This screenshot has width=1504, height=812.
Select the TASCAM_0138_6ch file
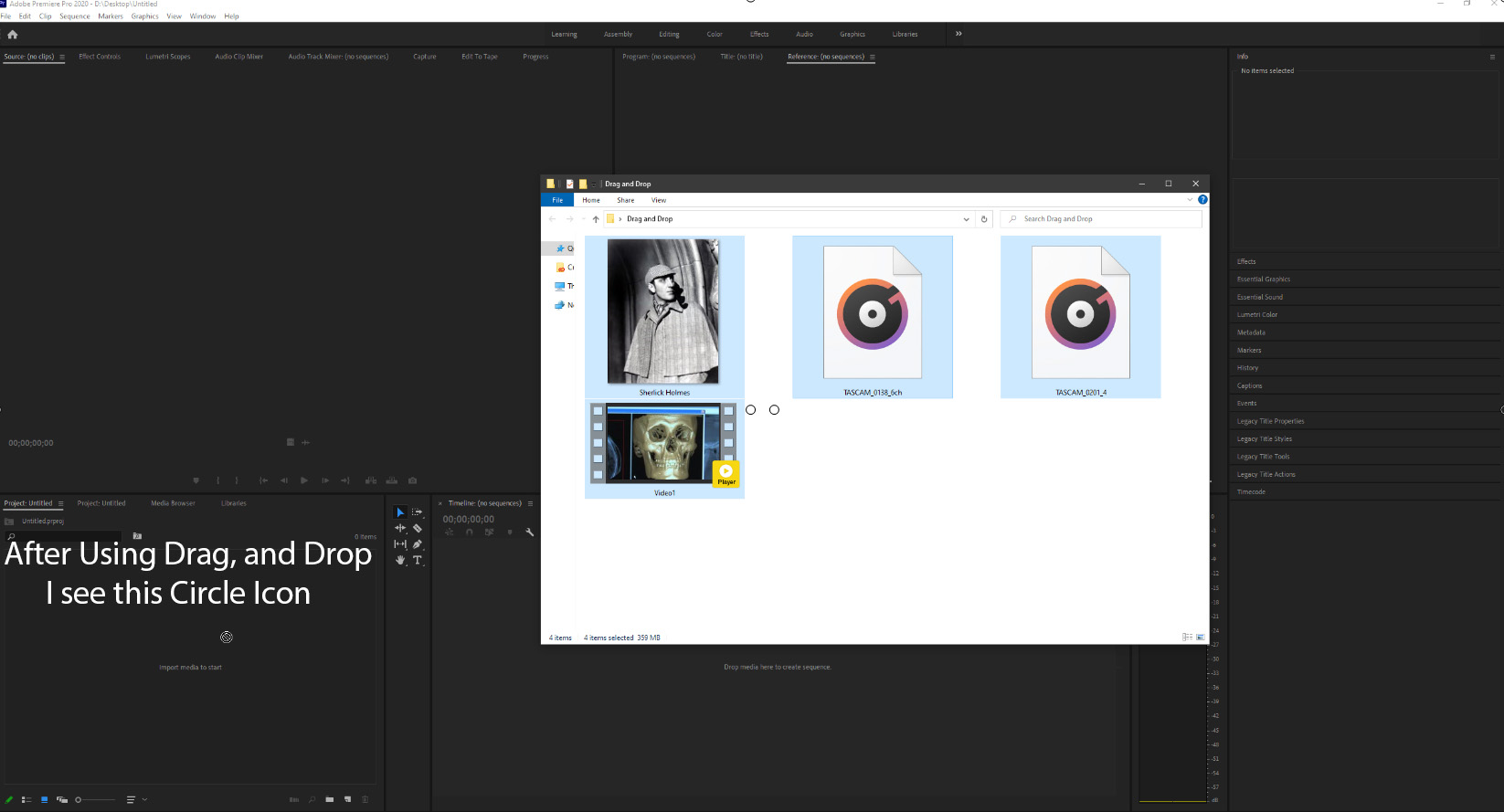click(873, 317)
